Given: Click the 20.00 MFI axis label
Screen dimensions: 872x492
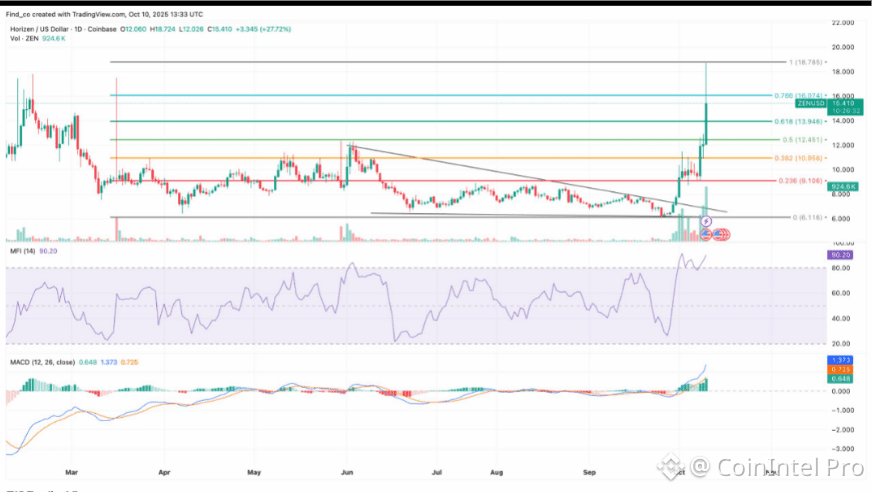Looking at the screenshot, I should point(840,344).
